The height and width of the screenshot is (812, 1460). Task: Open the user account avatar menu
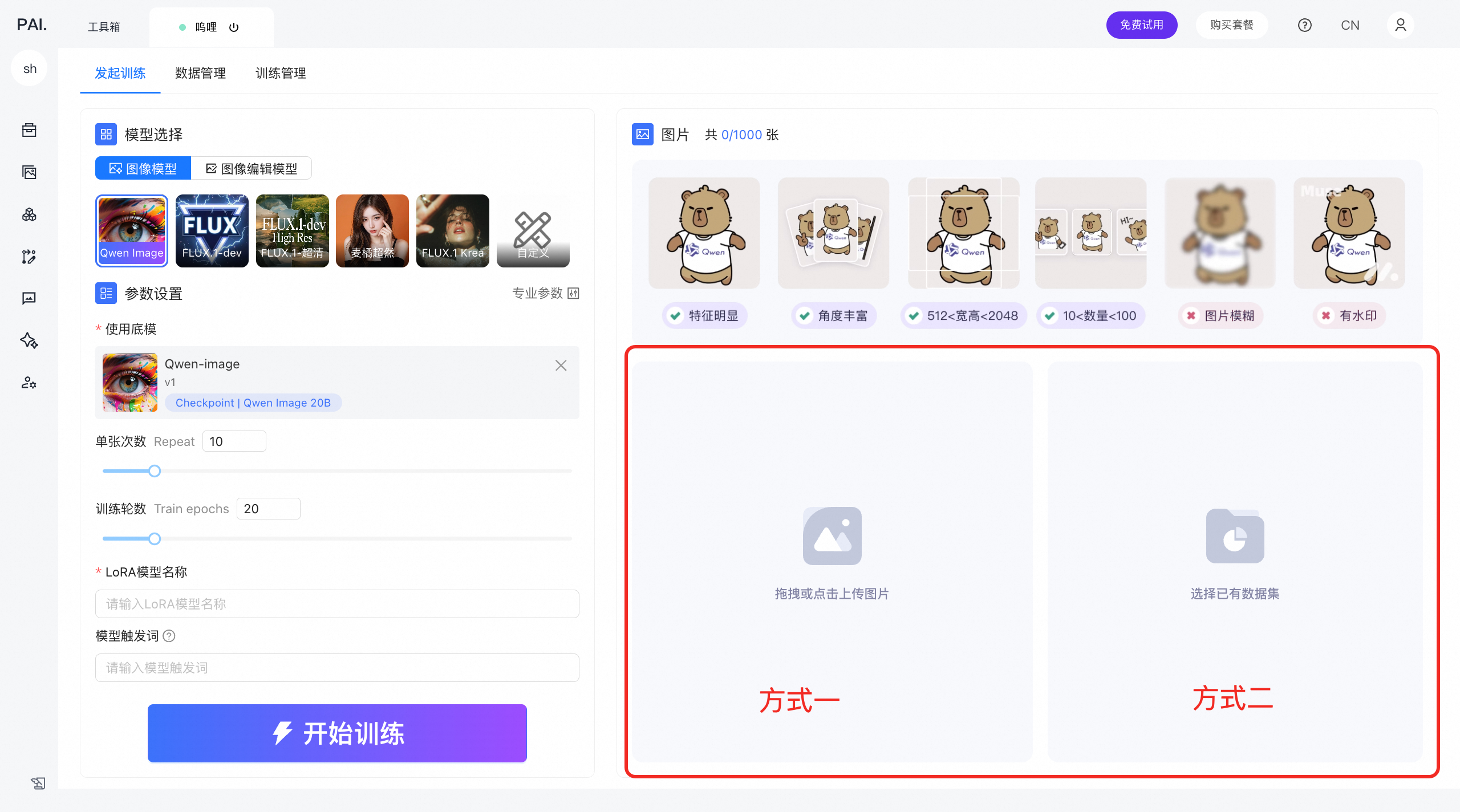1400,25
